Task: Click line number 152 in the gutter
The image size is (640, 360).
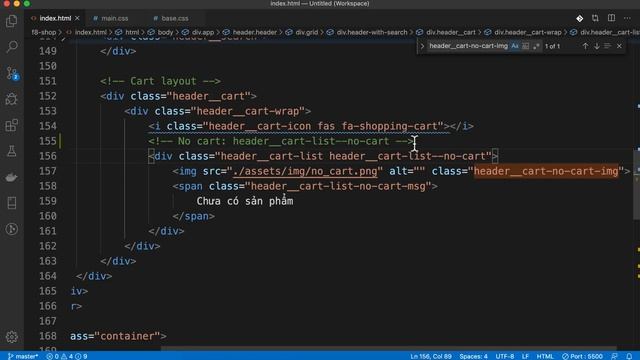Action: coord(48,96)
